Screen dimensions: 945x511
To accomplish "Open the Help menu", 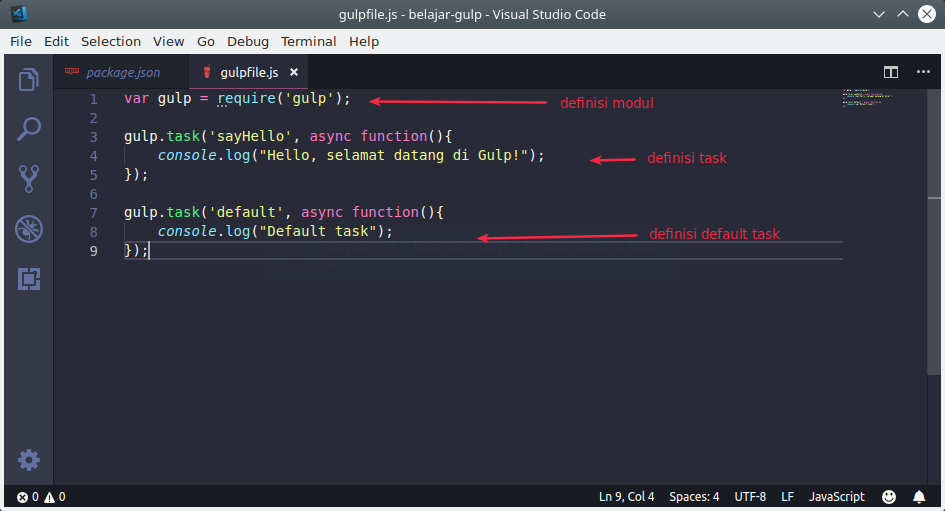I will [x=364, y=42].
